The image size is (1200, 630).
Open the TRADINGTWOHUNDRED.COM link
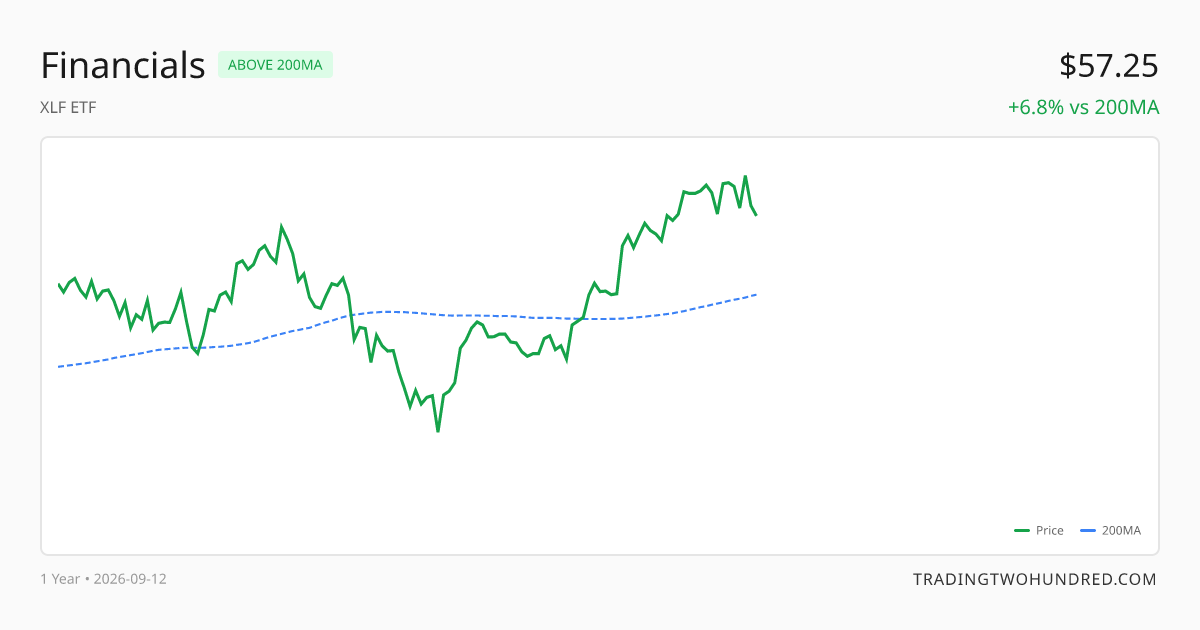tap(1035, 579)
